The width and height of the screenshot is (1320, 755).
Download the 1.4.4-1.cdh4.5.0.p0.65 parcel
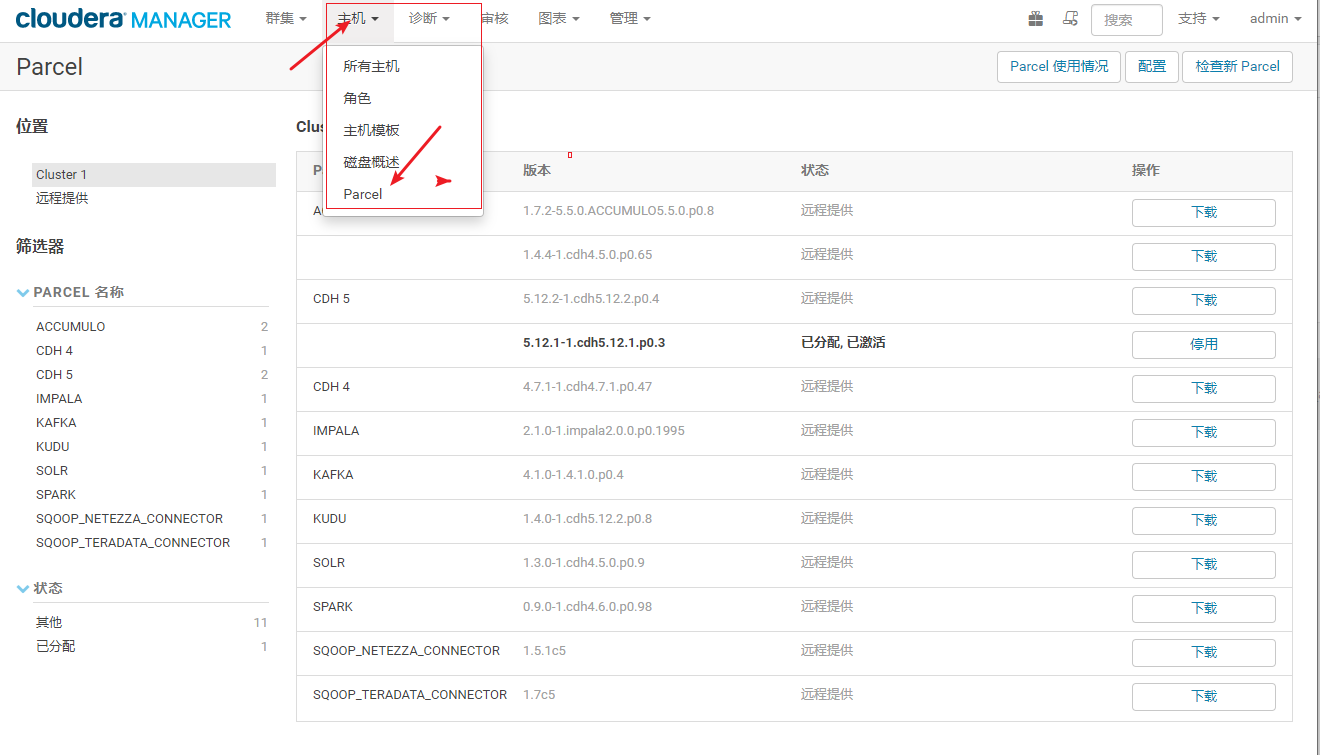[x=1204, y=257]
